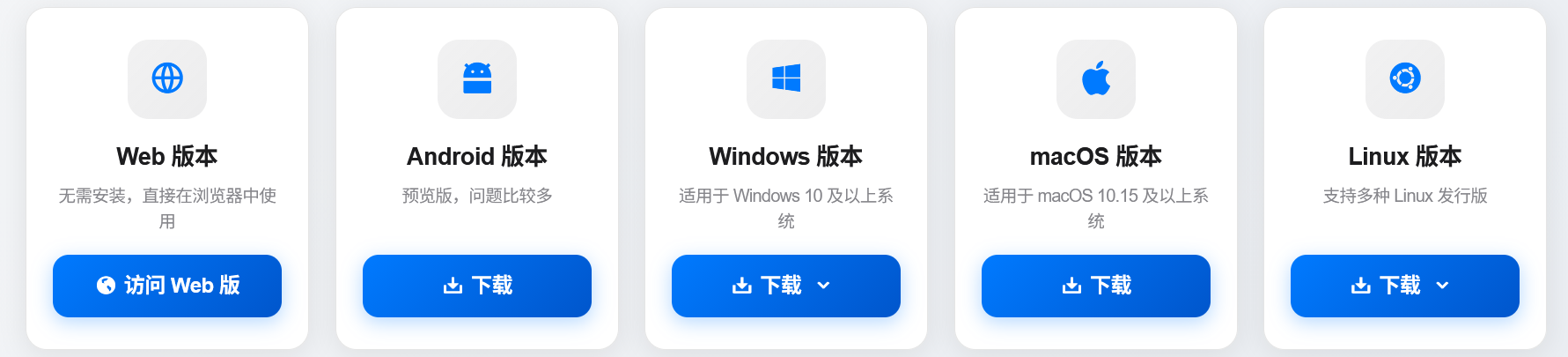1568x357 pixels.
Task: Click download arrow icon in Android button
Action: [453, 286]
